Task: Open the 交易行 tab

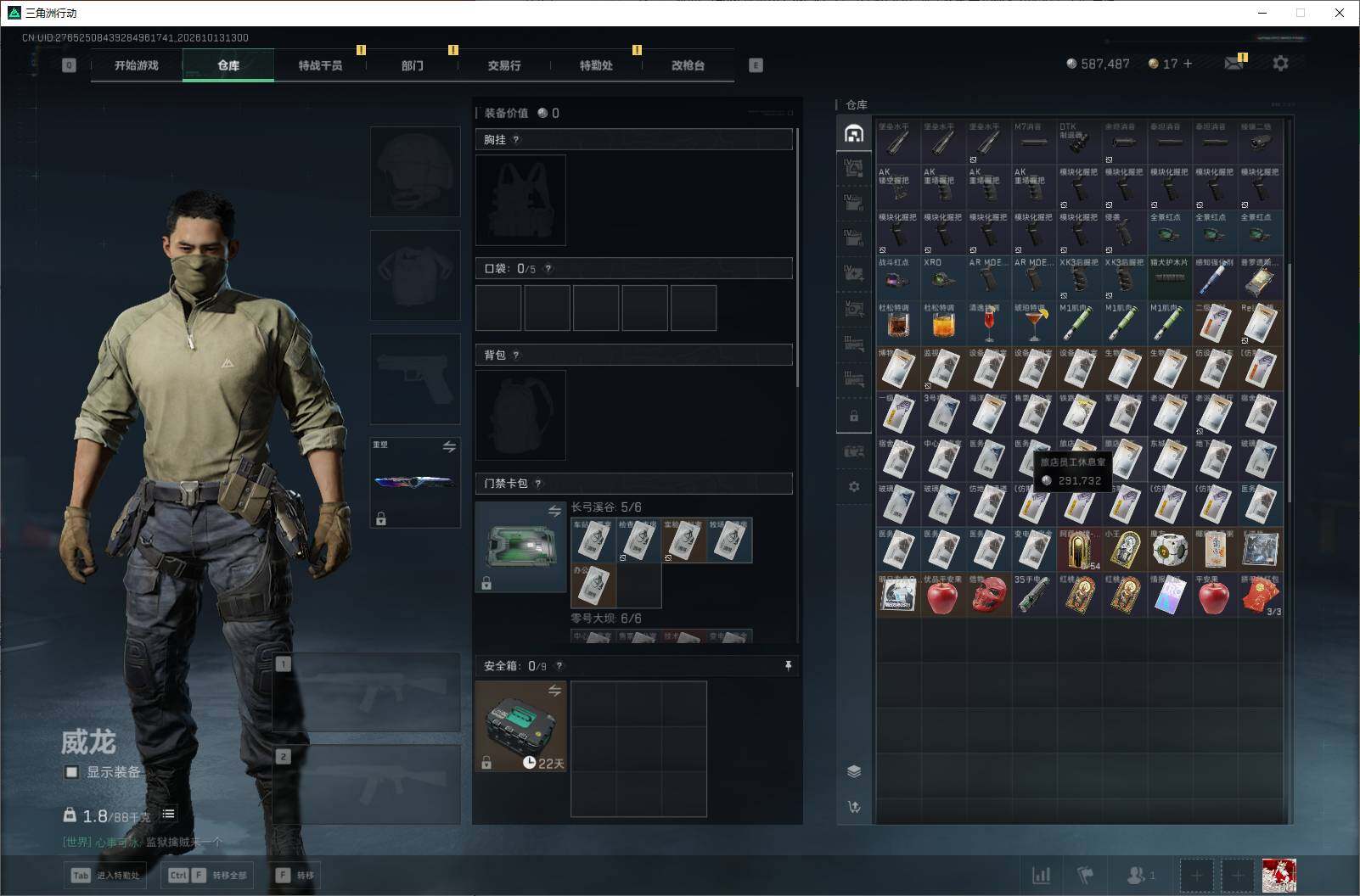Action: (x=504, y=65)
